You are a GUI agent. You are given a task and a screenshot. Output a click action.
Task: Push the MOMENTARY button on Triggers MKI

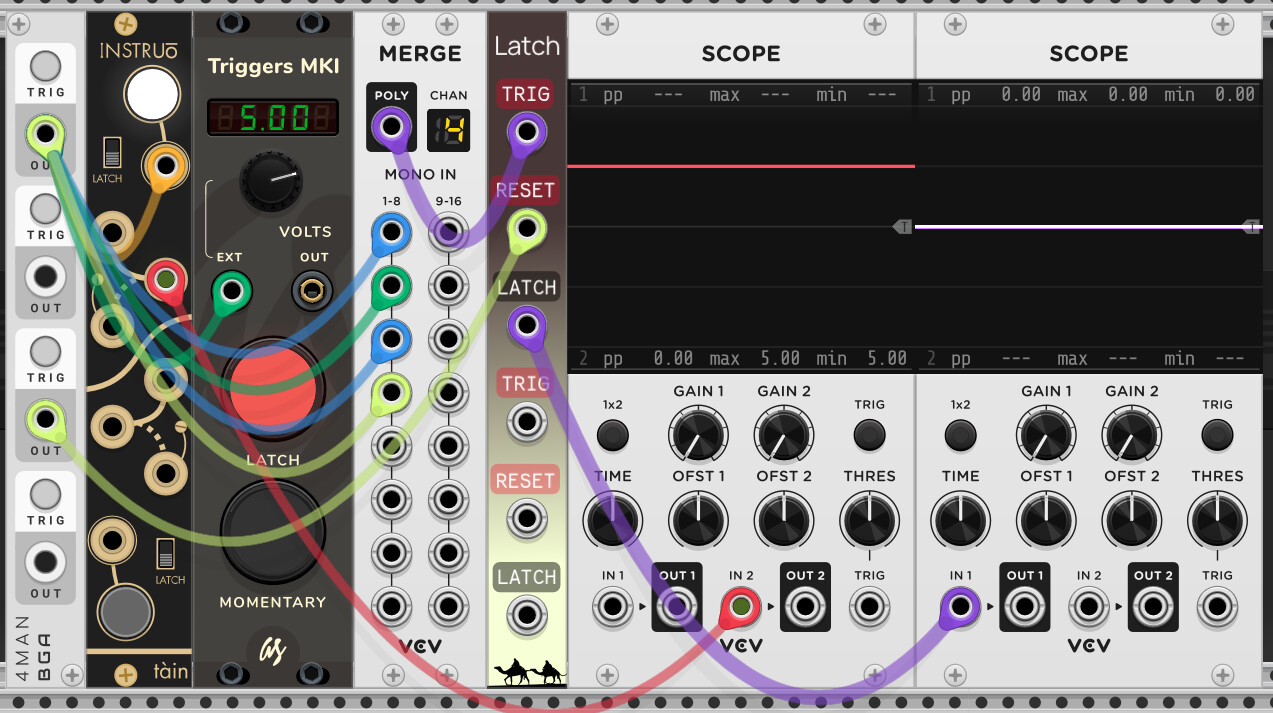click(272, 532)
